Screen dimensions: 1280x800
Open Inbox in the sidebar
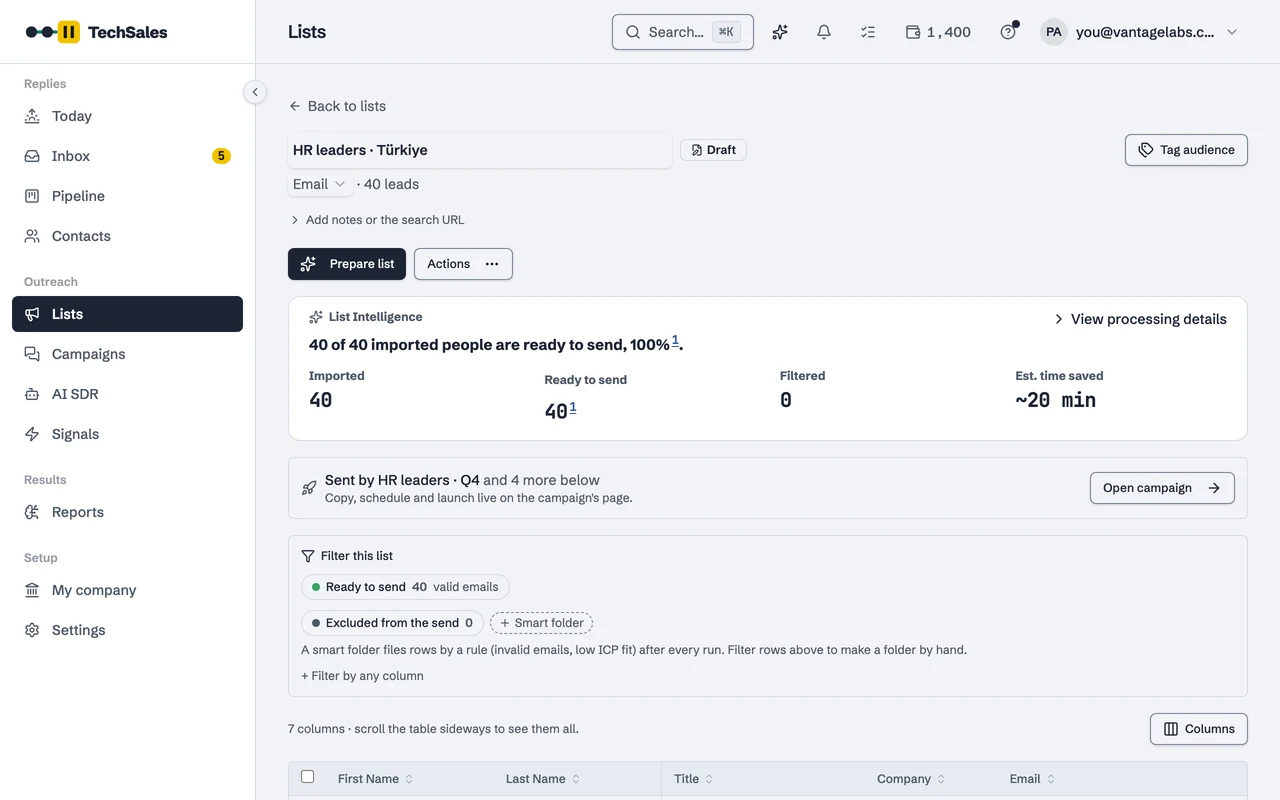click(x=127, y=156)
